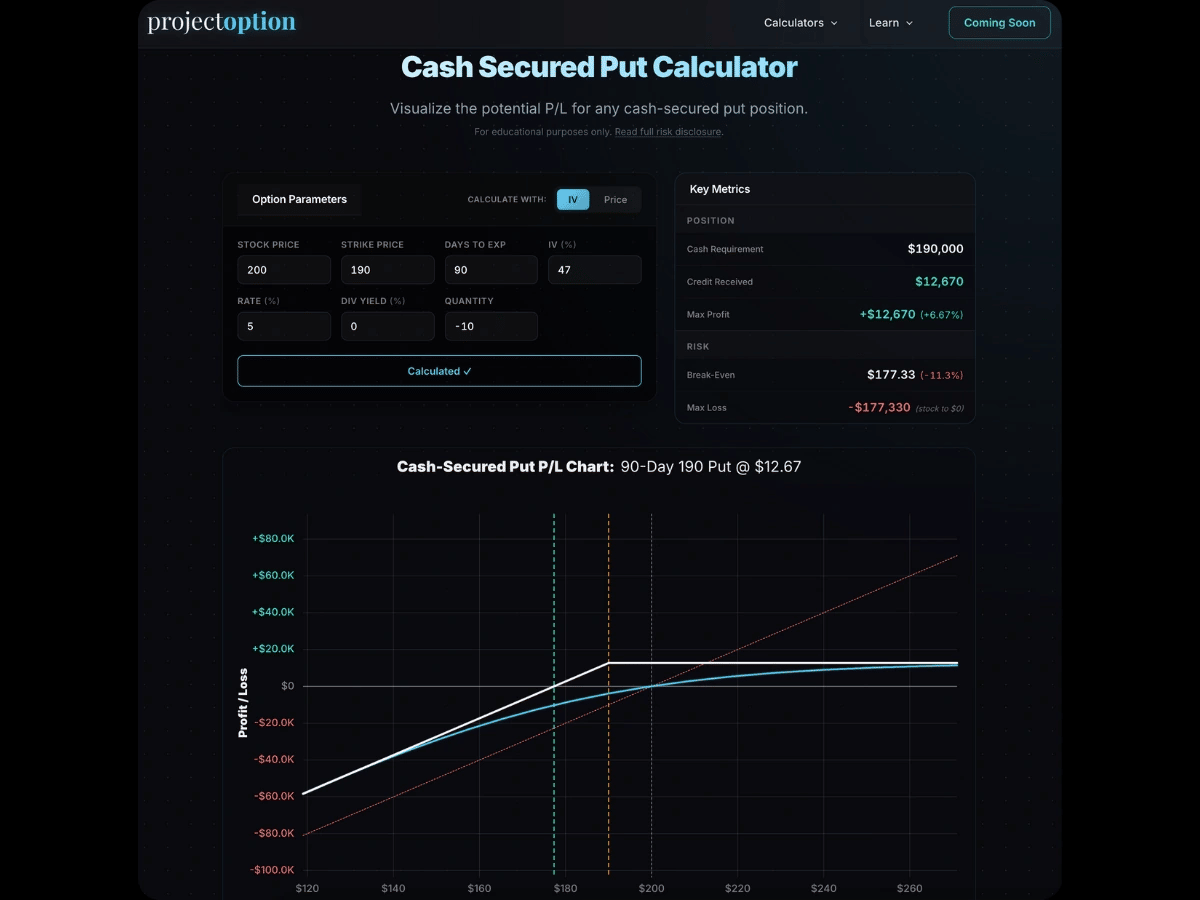Edit the IV percentage field
This screenshot has height=900, width=1200.
594,270
